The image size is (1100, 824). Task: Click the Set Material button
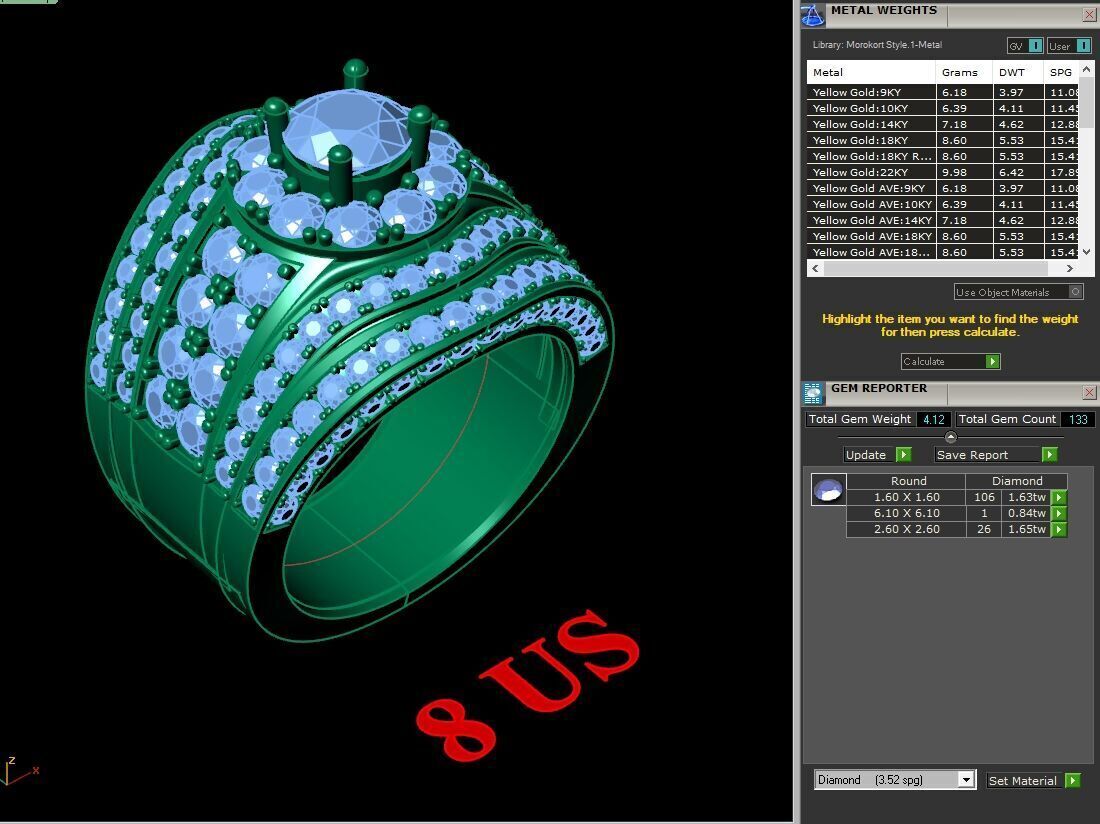(x=1022, y=781)
